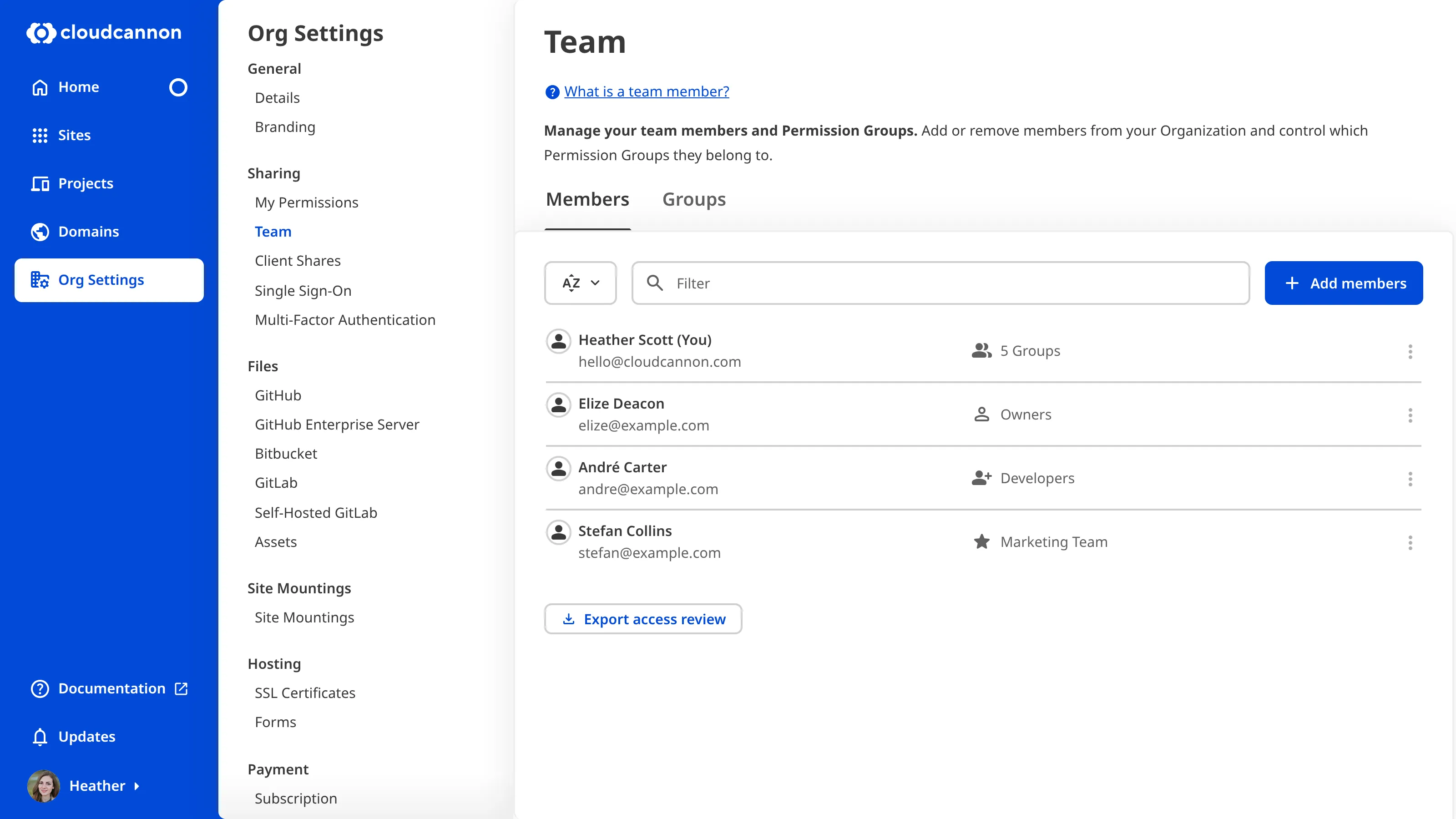Click the external link icon beside Documentation
This screenshot has height=819, width=1456.
181,688
